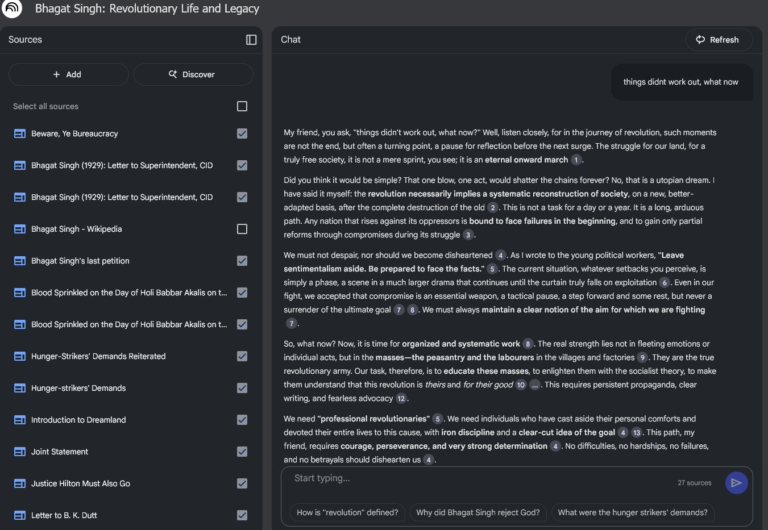Click the Add source button

tap(68, 74)
